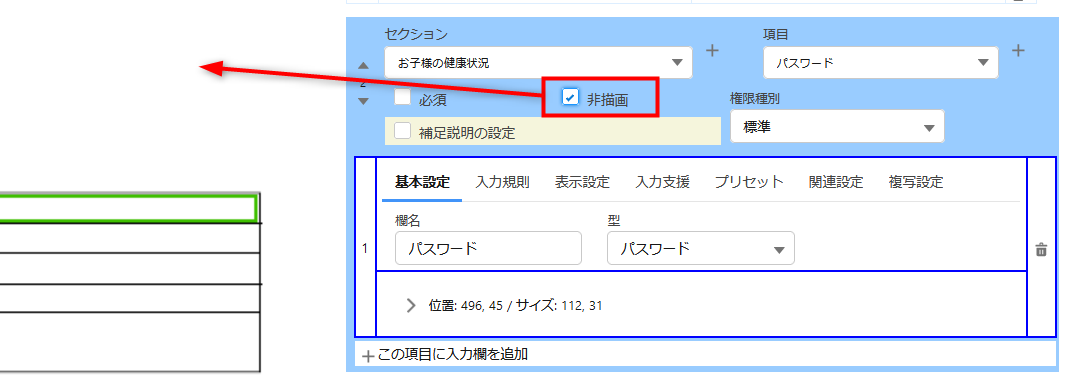
Task: Open the 権限種別 dropdown showing 標準
Action: pos(837,126)
